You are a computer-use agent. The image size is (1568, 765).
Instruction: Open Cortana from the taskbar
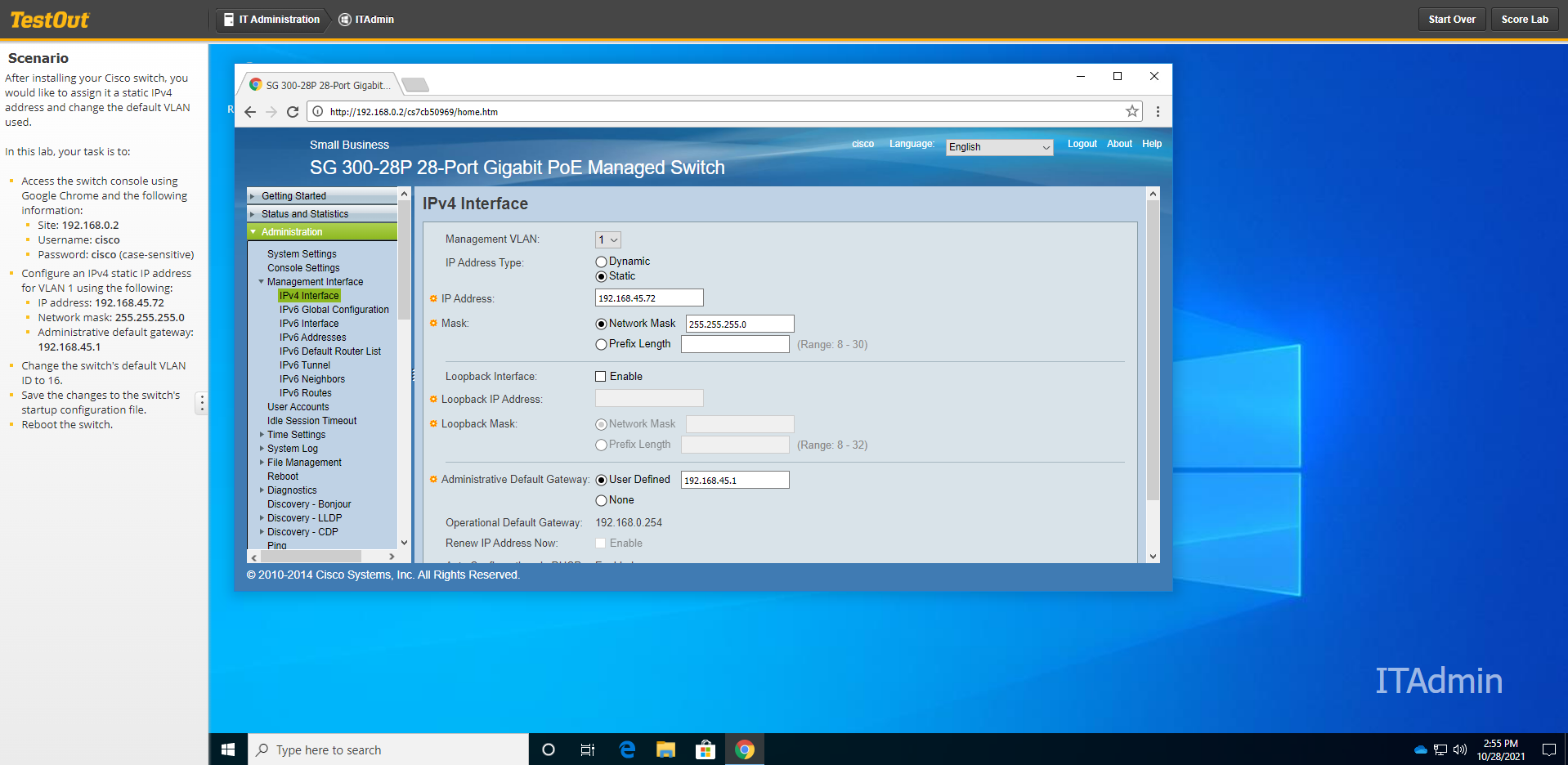(x=549, y=749)
